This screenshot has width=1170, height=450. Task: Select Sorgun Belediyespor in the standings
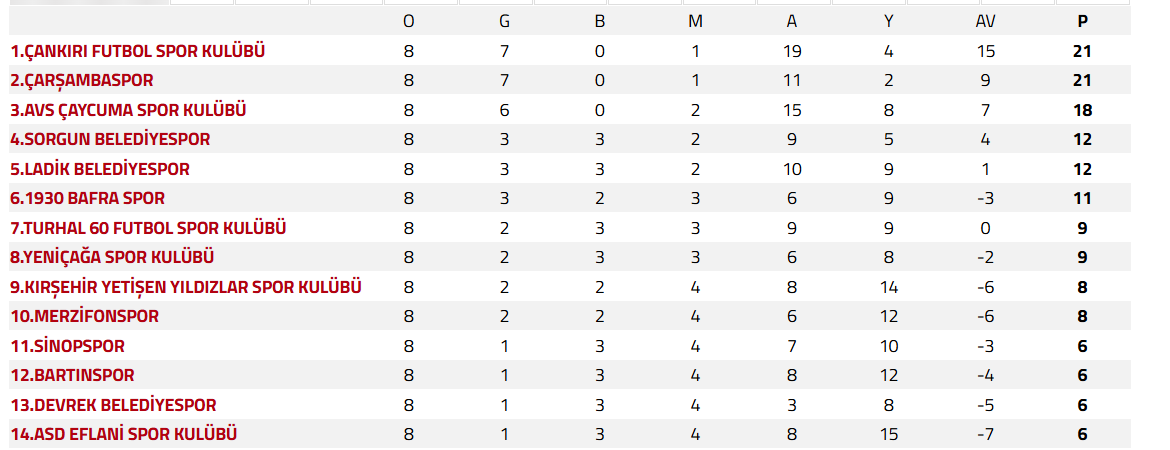pyautogui.click(x=110, y=139)
